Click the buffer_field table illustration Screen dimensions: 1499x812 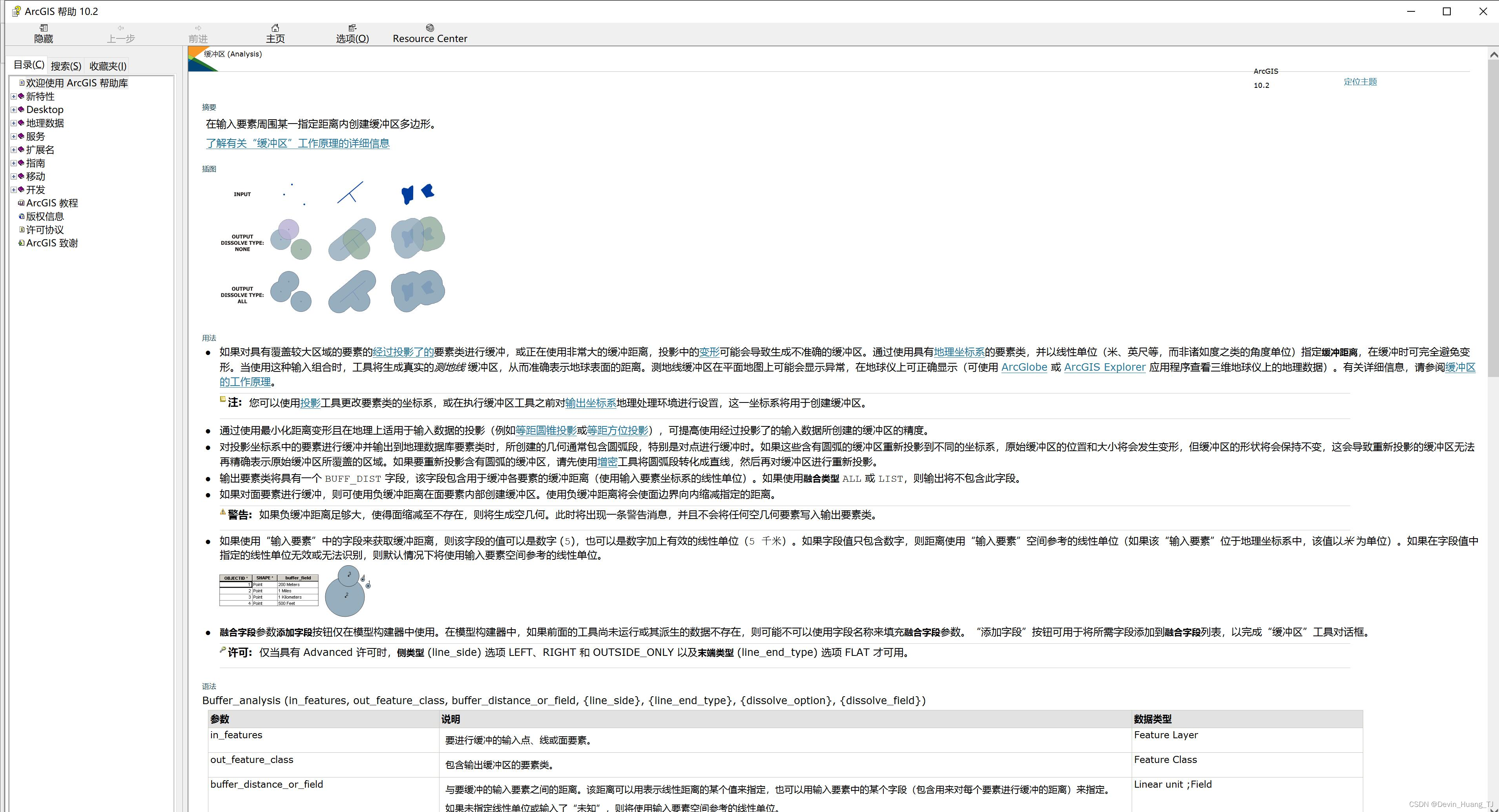[269, 590]
